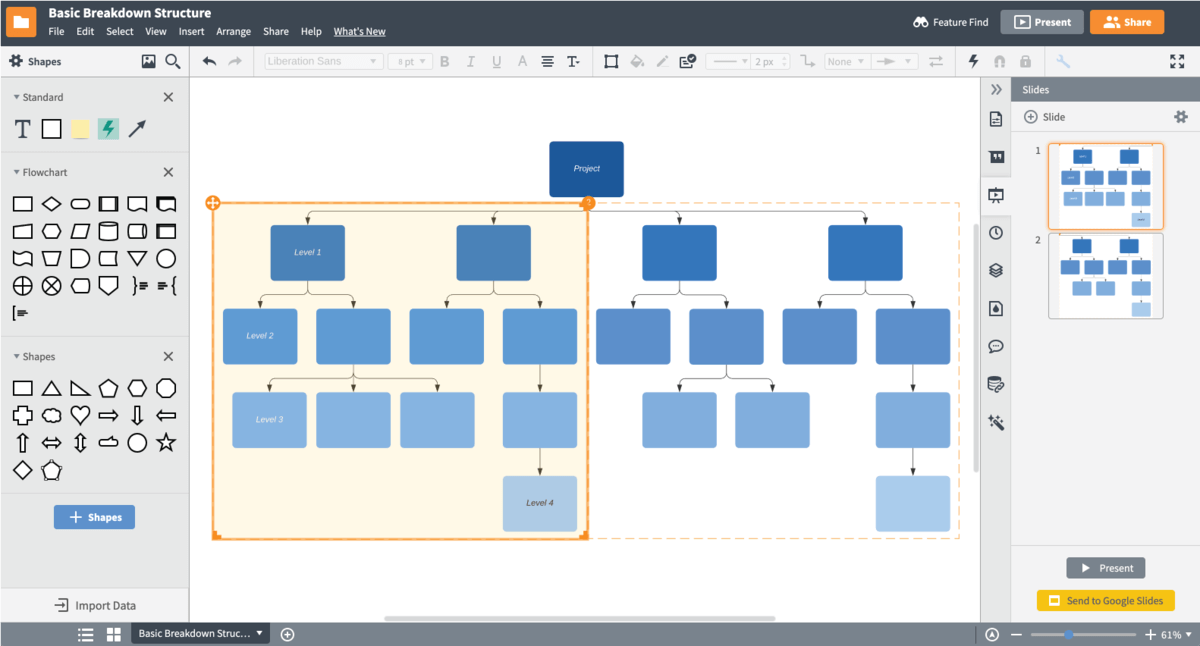The height and width of the screenshot is (646, 1200).
Task: Toggle the lock on selected shapes
Action: click(1024, 61)
